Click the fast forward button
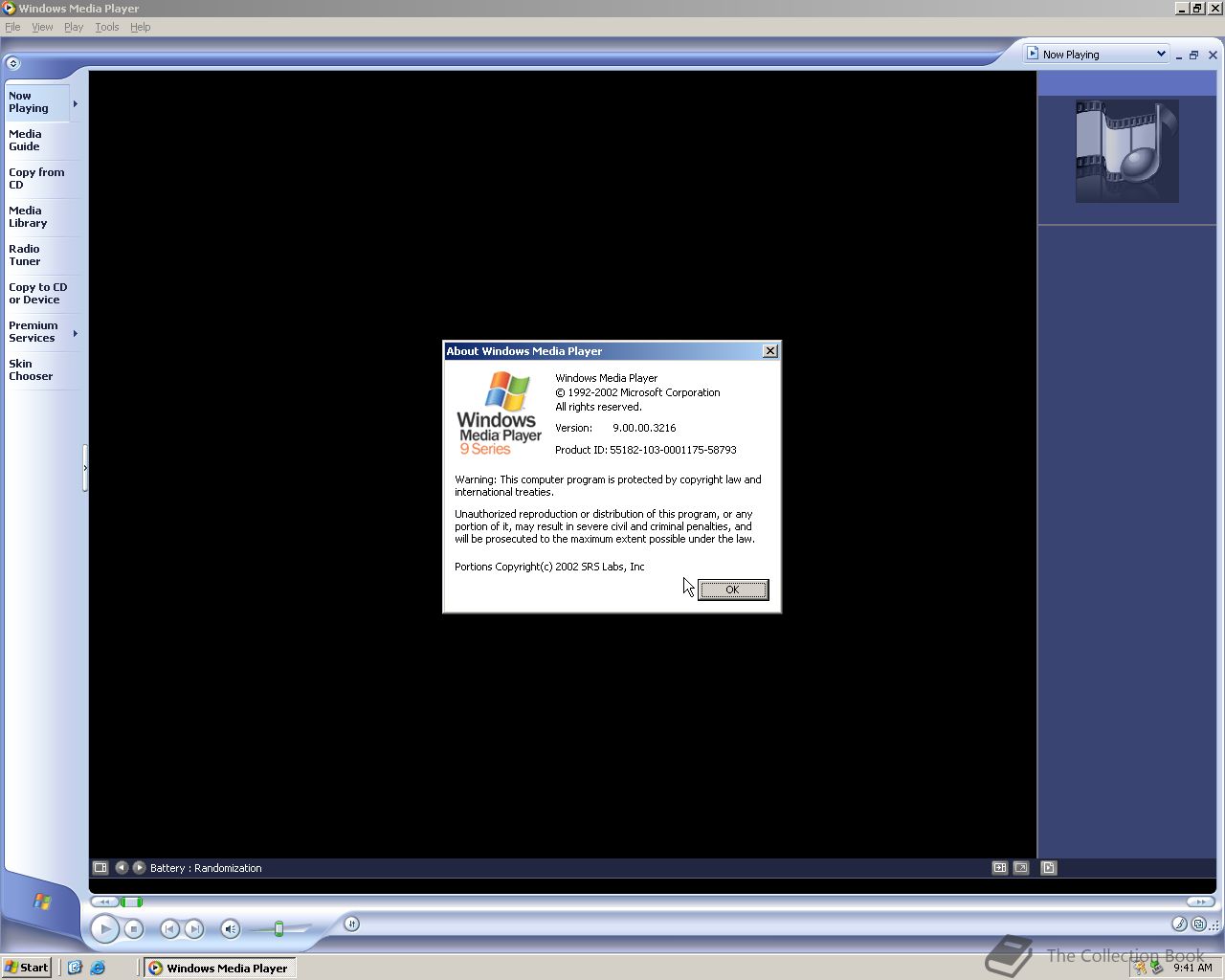1225x980 pixels. pyautogui.click(x=1200, y=902)
